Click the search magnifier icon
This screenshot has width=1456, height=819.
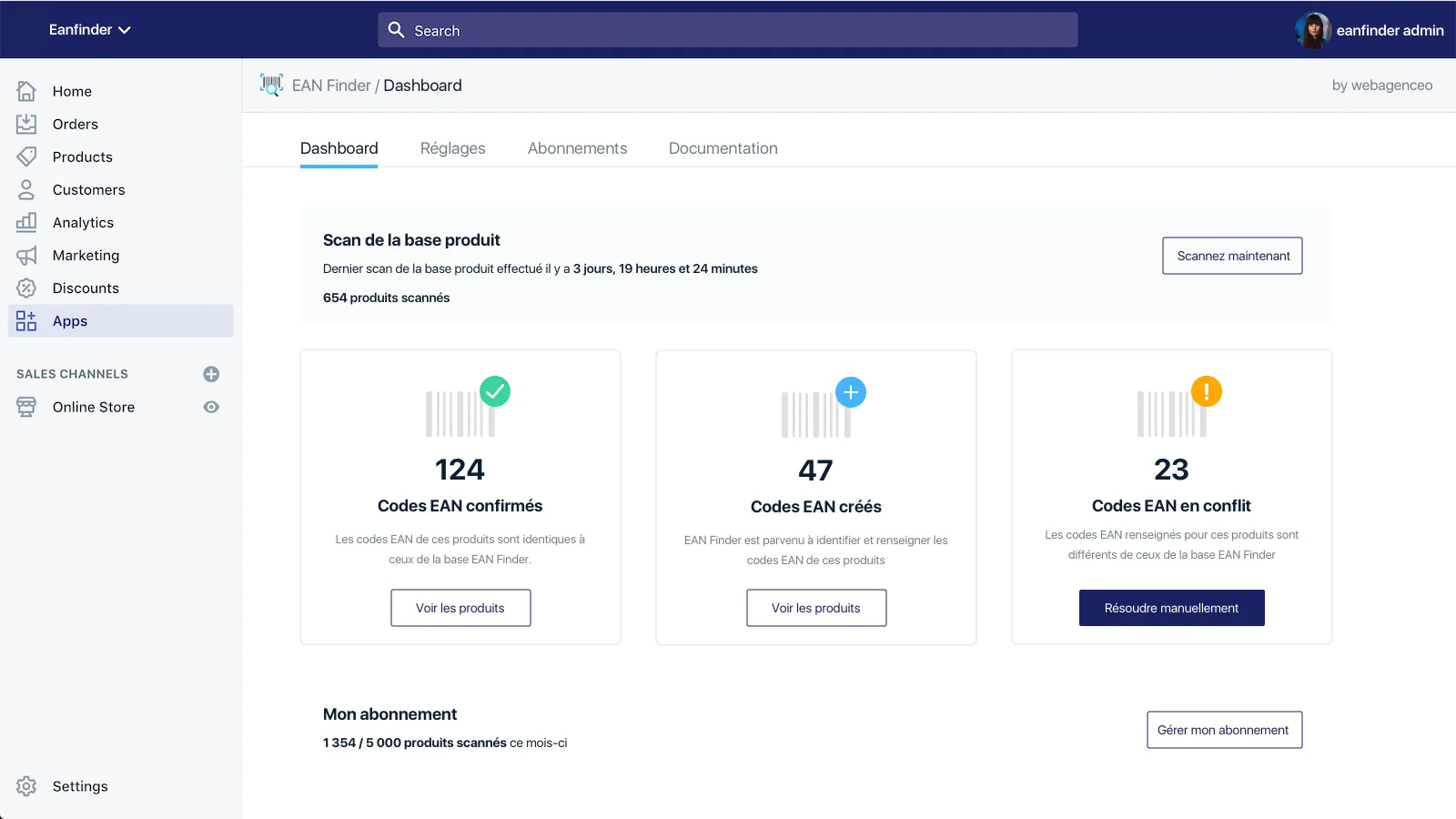pos(396,30)
